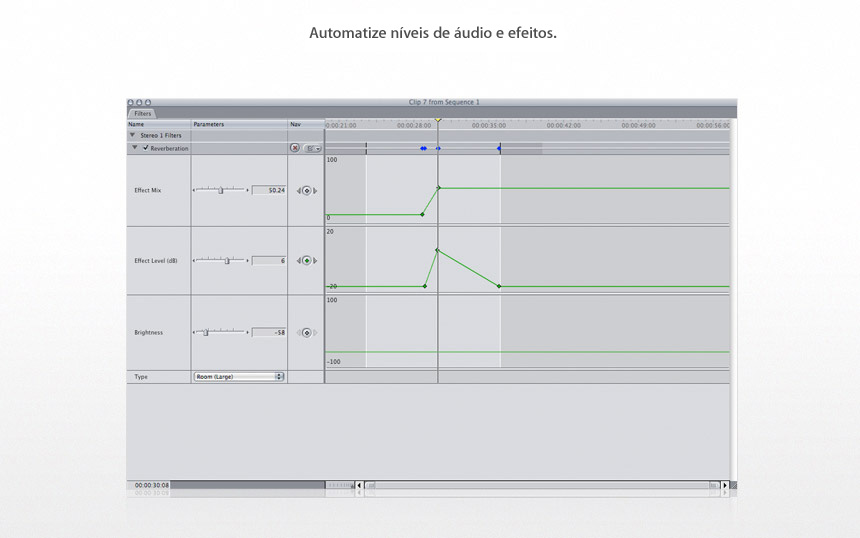The width and height of the screenshot is (860, 538).
Task: Add keyframe for Effect Mix
Action: point(307,190)
